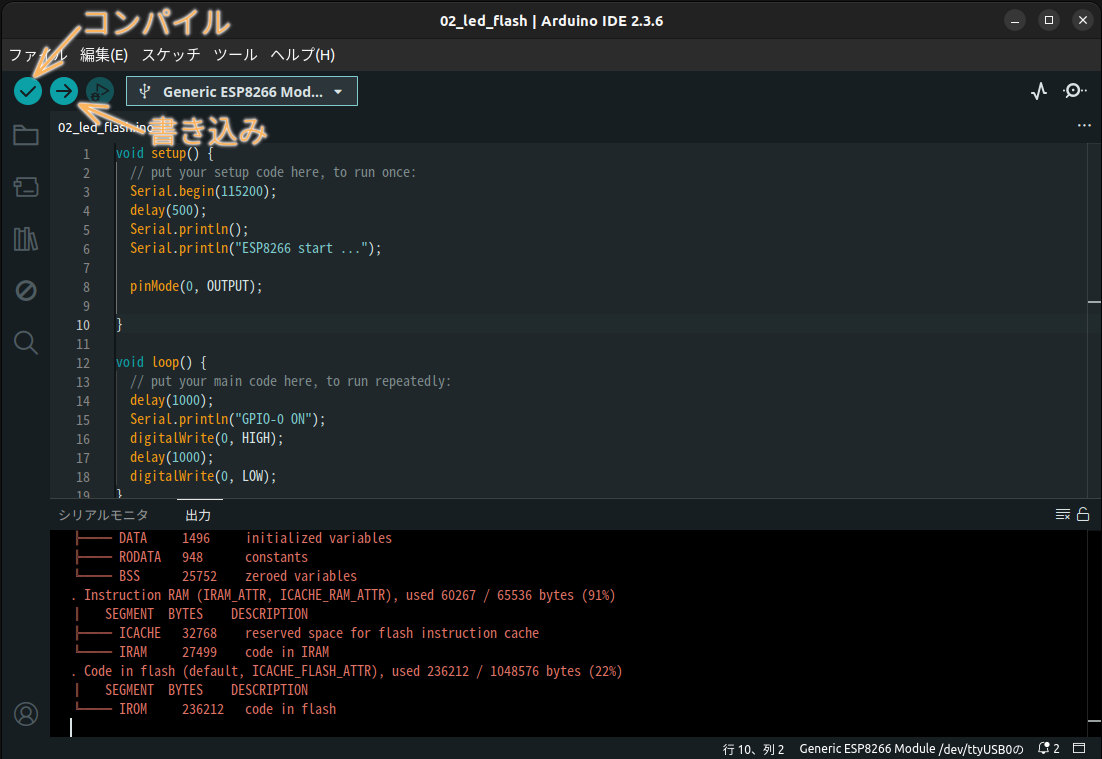
Task: Click the editor's vertical scrollbar
Action: coord(1093,300)
